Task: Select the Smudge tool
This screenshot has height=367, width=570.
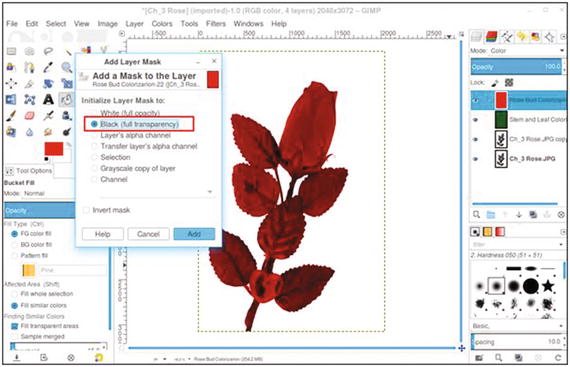Action: coord(48,132)
